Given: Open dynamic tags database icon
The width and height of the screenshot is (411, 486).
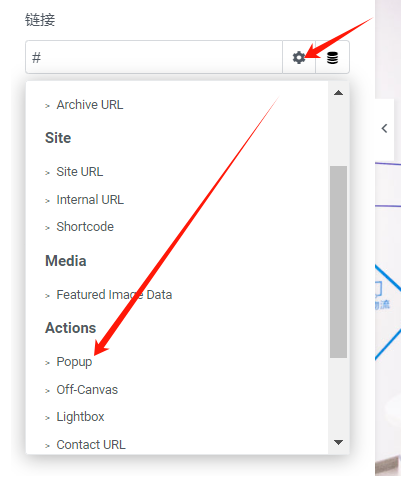Looking at the screenshot, I should (x=332, y=57).
